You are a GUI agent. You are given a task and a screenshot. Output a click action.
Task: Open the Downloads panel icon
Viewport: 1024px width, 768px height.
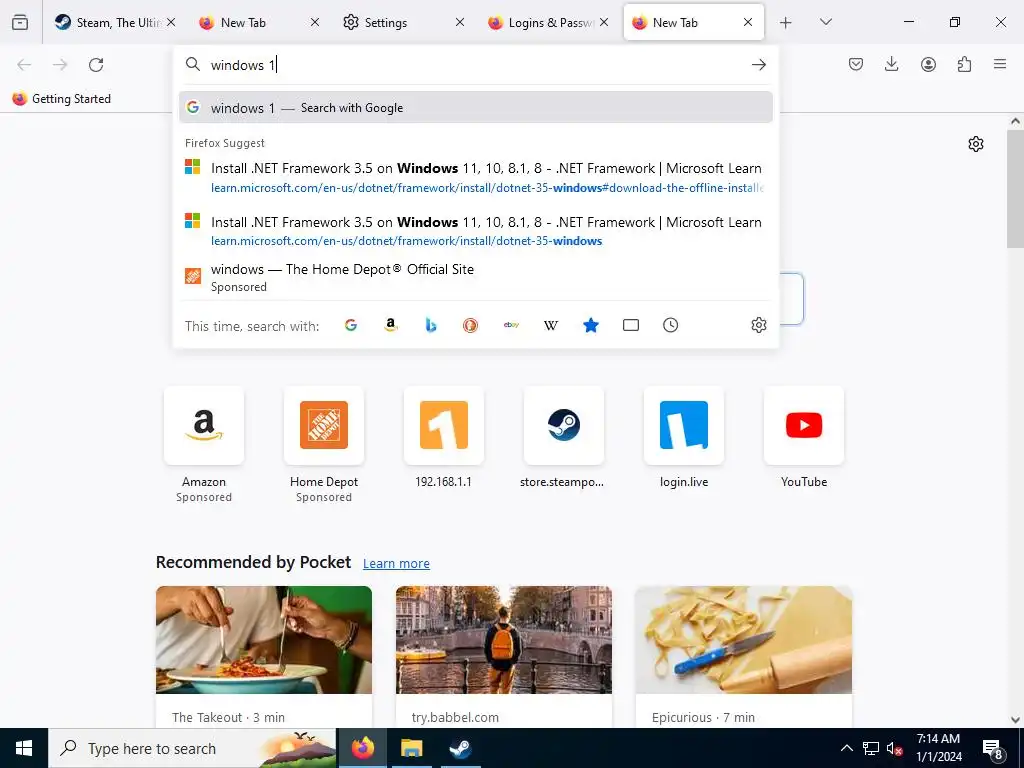[x=891, y=64]
